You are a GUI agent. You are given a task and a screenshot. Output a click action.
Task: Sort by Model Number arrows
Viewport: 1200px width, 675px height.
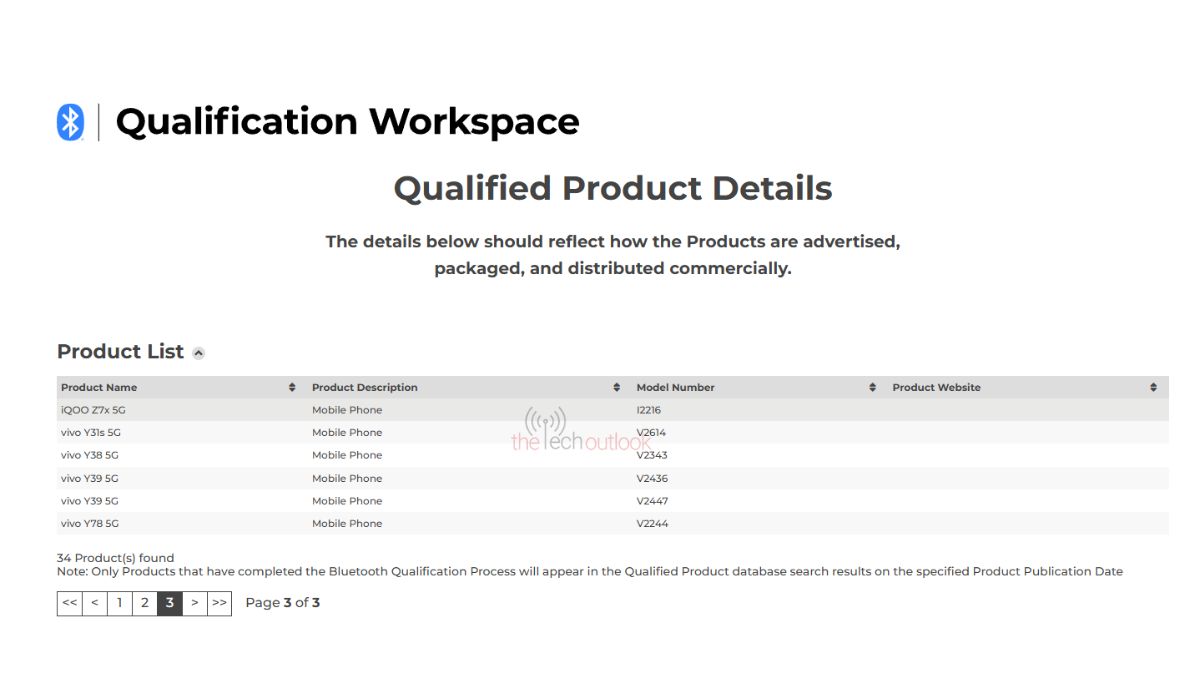click(872, 387)
